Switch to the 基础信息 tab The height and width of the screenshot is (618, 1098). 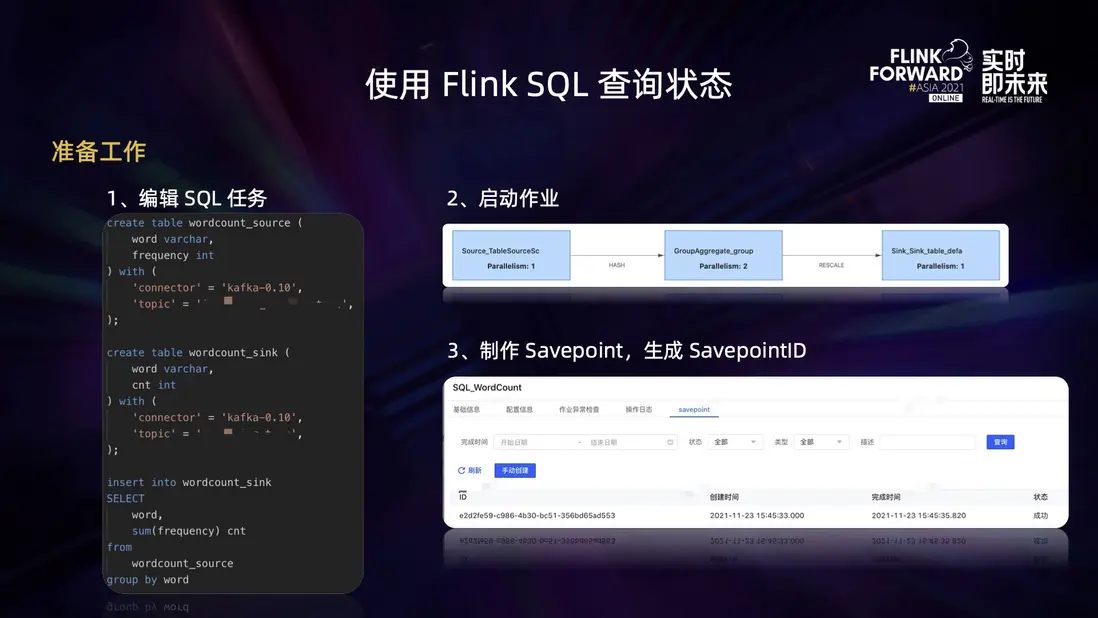[466, 409]
